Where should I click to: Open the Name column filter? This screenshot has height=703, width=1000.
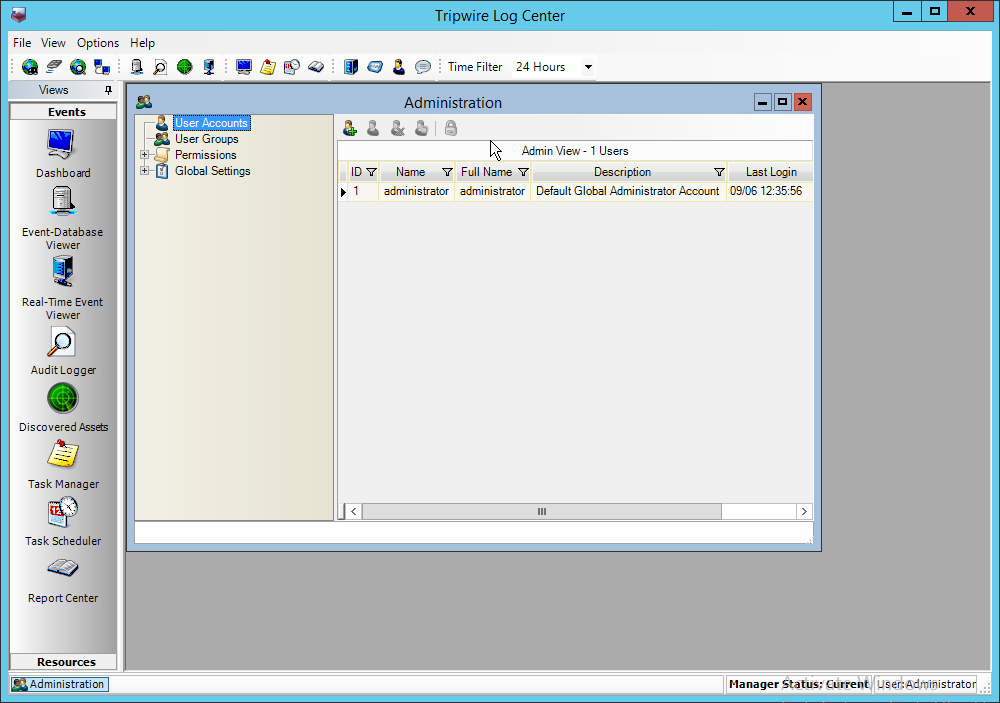tap(447, 172)
